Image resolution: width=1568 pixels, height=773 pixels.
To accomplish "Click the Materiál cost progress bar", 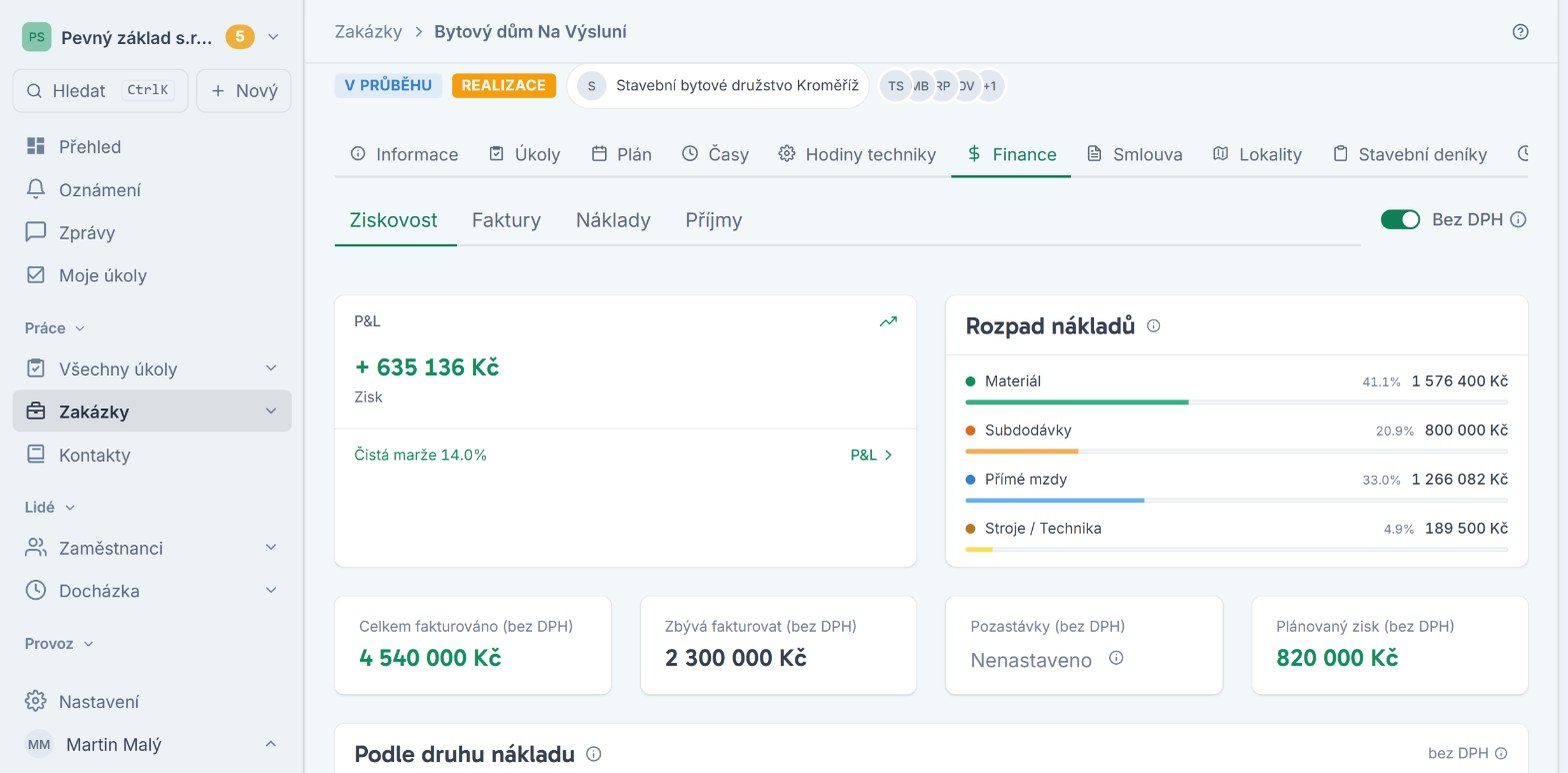I will (x=1237, y=402).
